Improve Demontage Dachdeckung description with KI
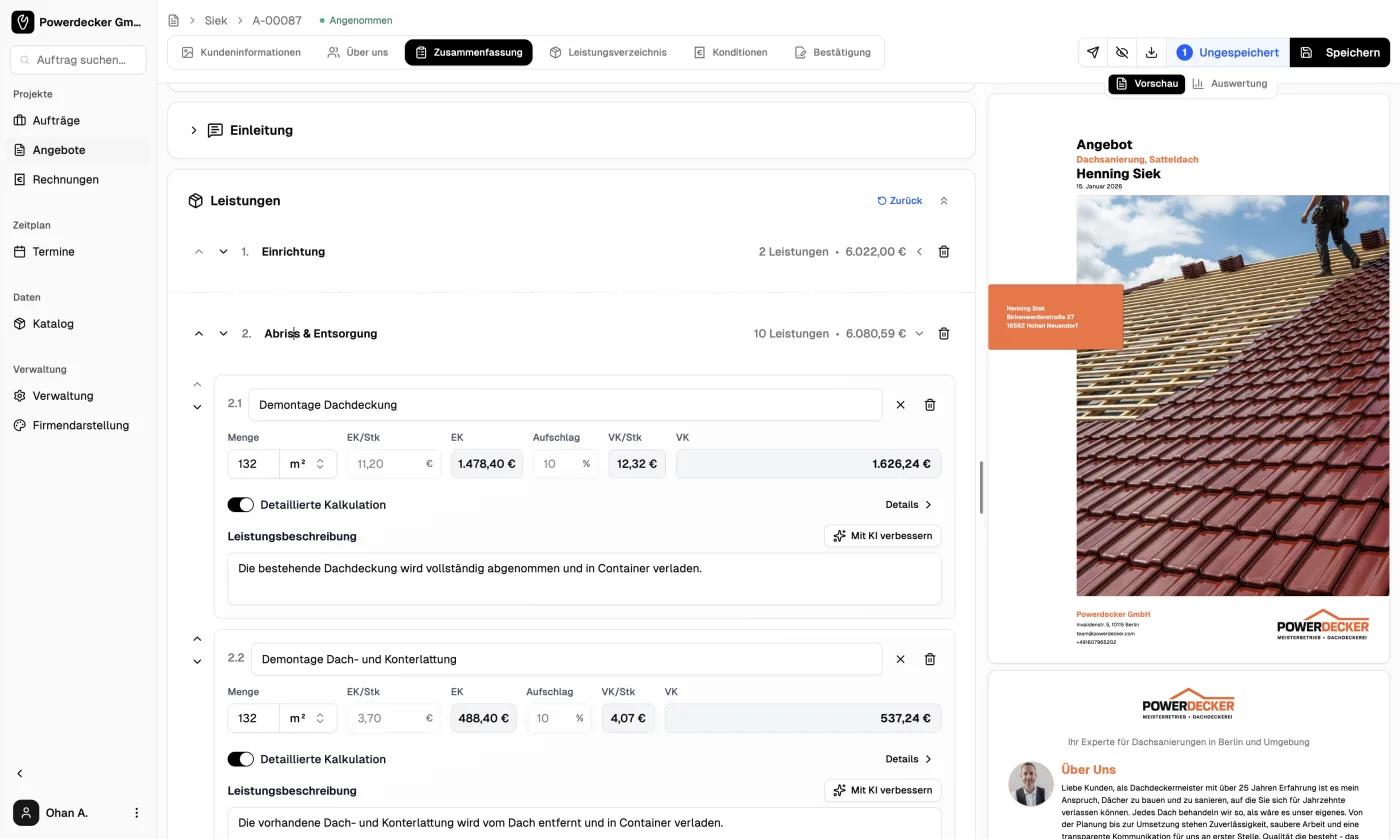Viewport: 1400px width, 839px height. (883, 536)
